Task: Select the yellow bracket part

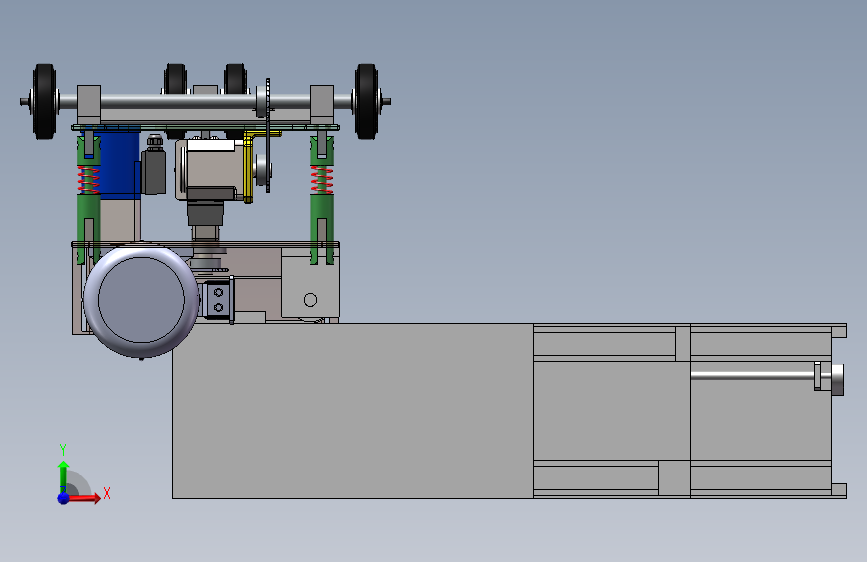Action: pos(249,166)
